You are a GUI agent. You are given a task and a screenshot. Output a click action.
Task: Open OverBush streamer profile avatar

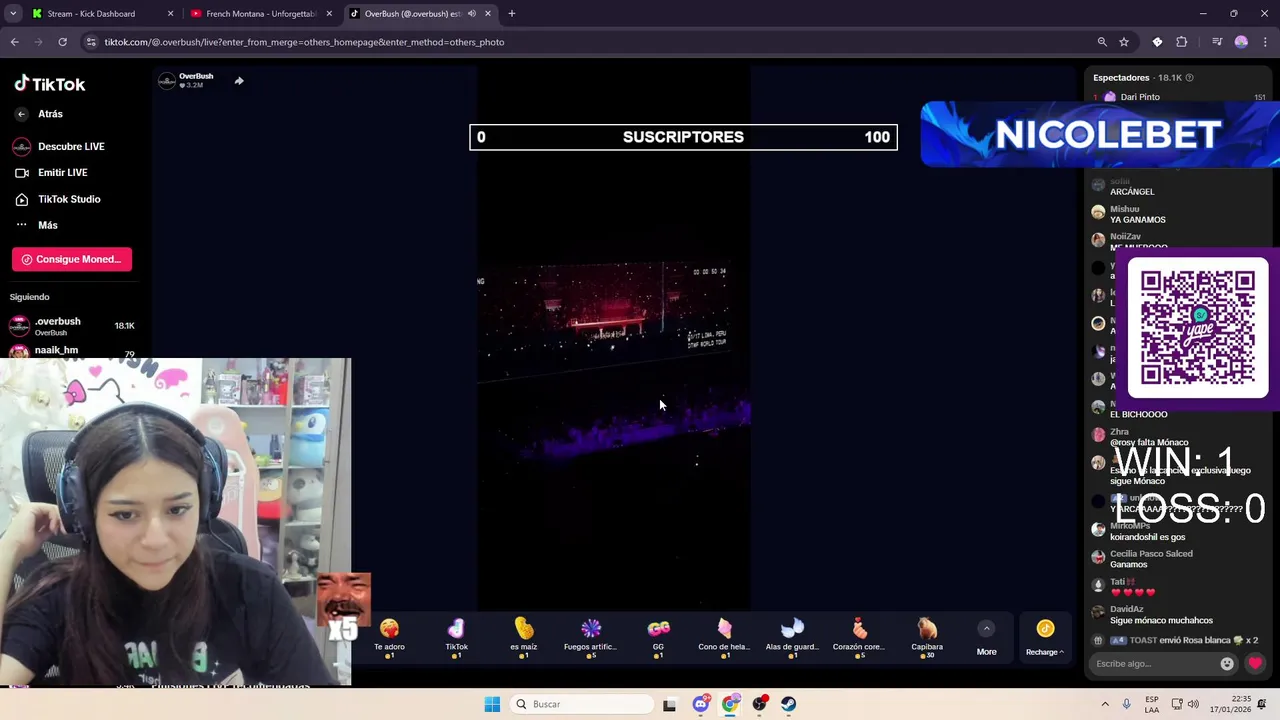(x=167, y=81)
